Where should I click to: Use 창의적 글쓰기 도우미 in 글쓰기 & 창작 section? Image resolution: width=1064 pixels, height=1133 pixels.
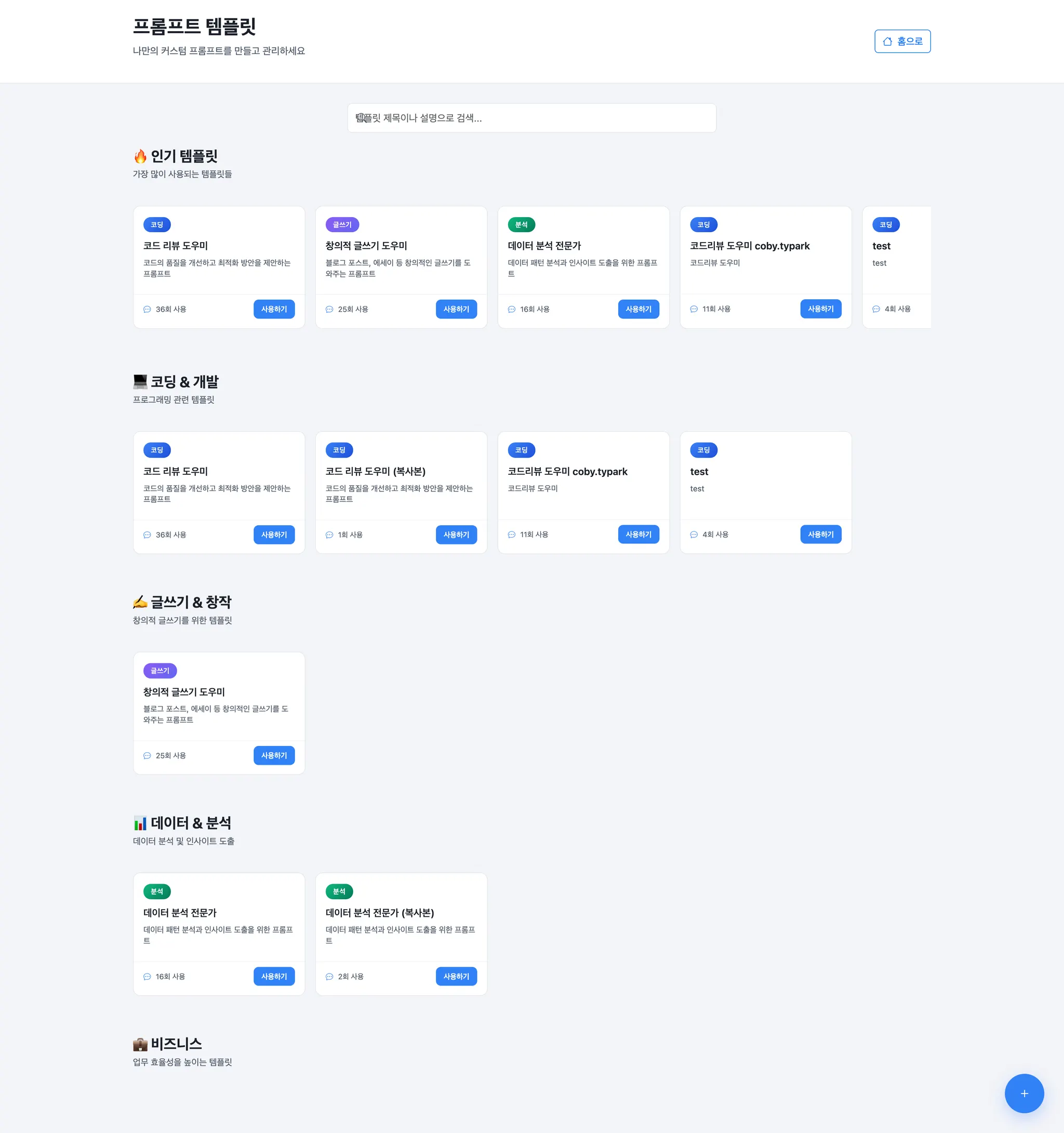[x=274, y=755]
